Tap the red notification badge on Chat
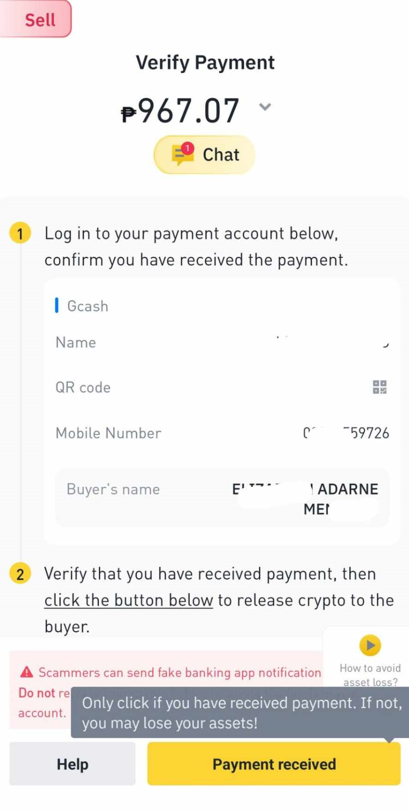The height and width of the screenshot is (811, 409). 188,148
